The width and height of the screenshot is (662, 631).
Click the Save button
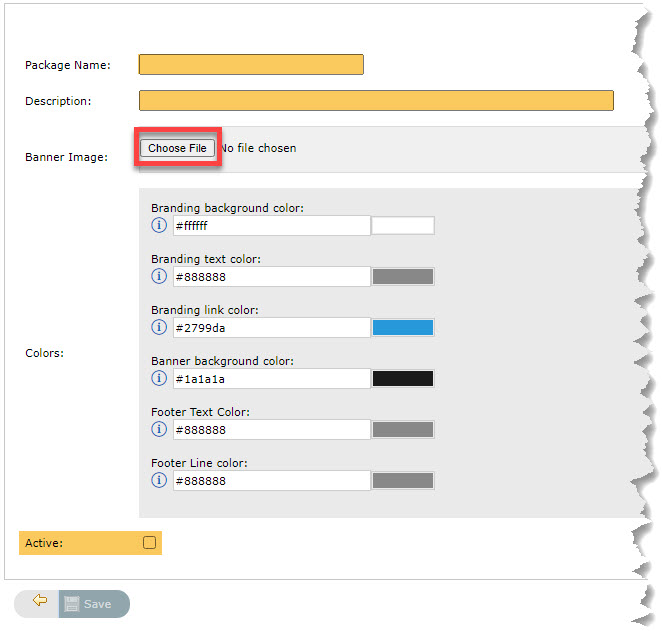[x=94, y=604]
